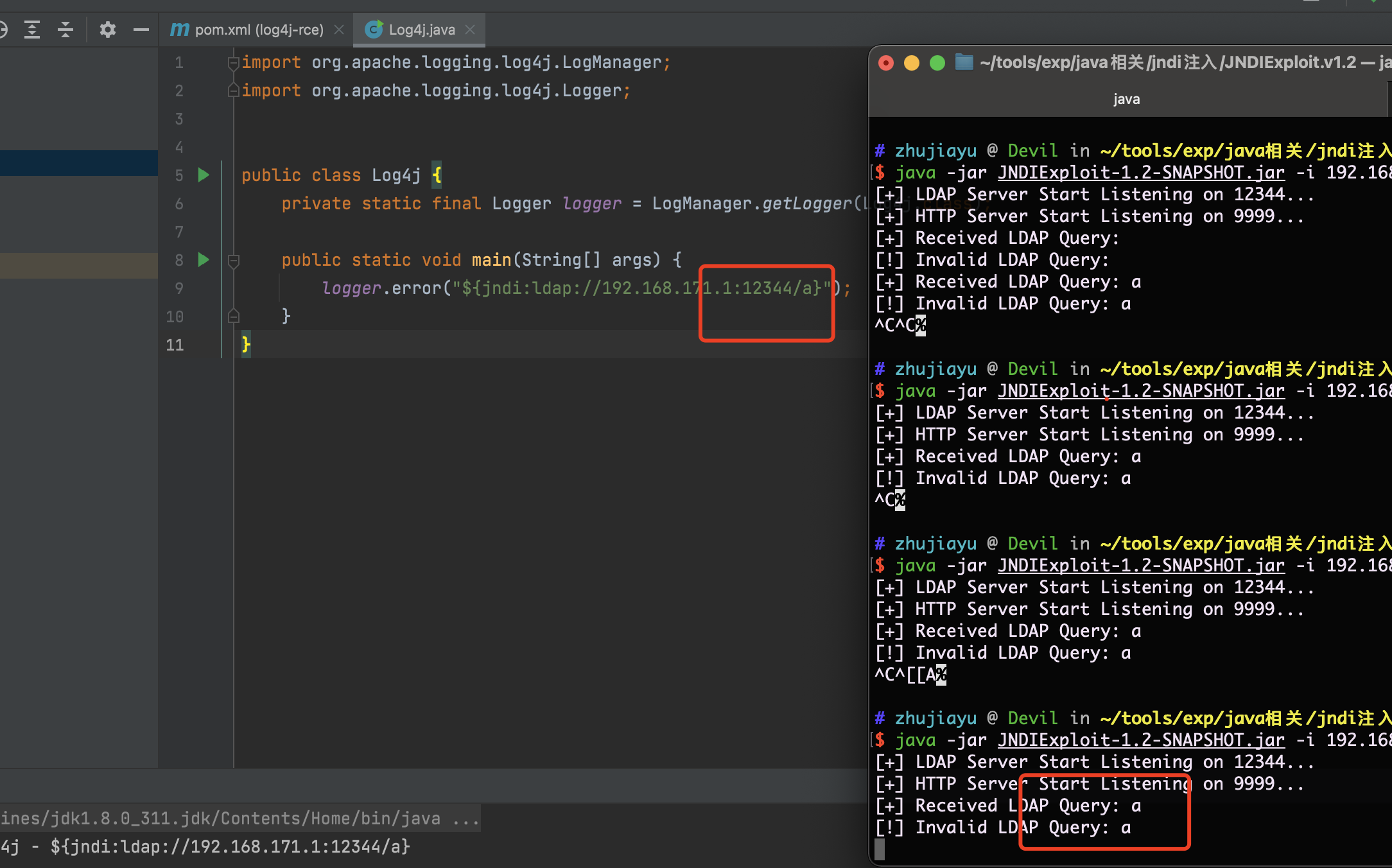Open the project panel settings gear
The width and height of the screenshot is (1392, 868).
pos(107,30)
